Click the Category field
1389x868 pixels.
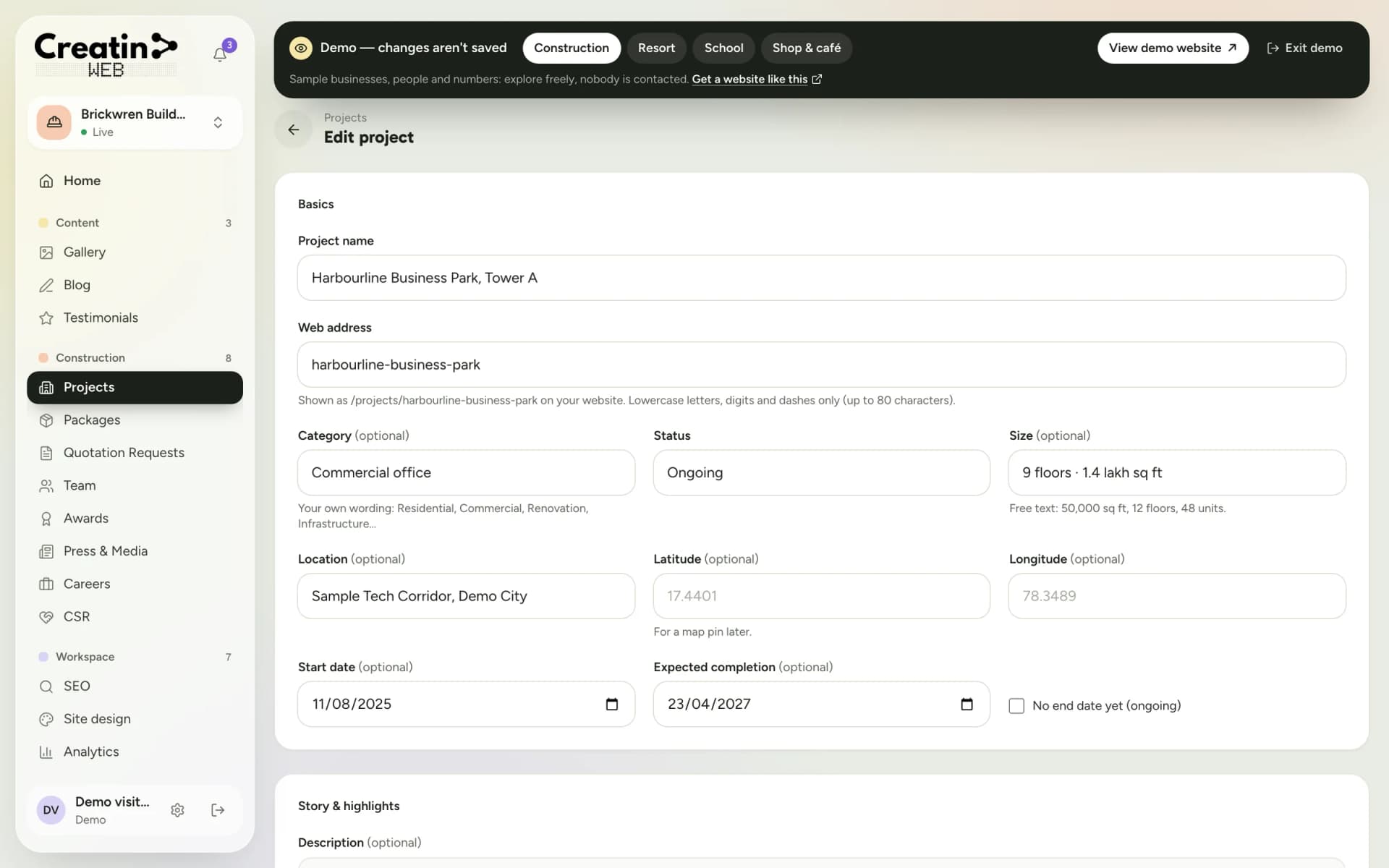click(466, 472)
